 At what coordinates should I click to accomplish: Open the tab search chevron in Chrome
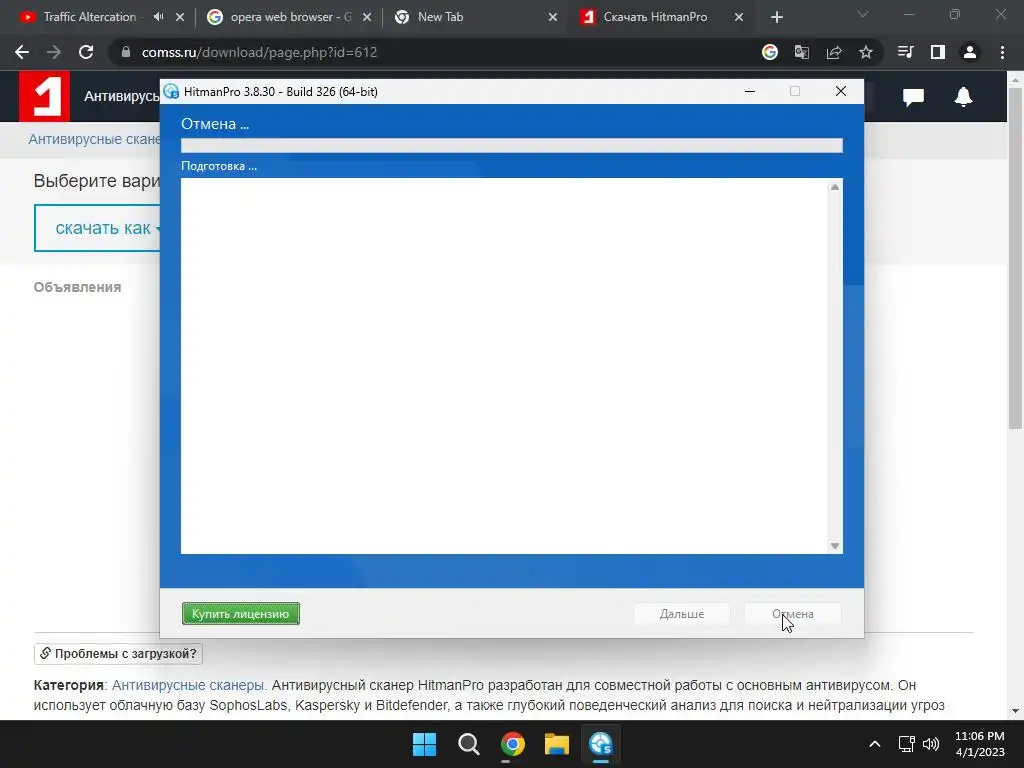click(x=863, y=14)
